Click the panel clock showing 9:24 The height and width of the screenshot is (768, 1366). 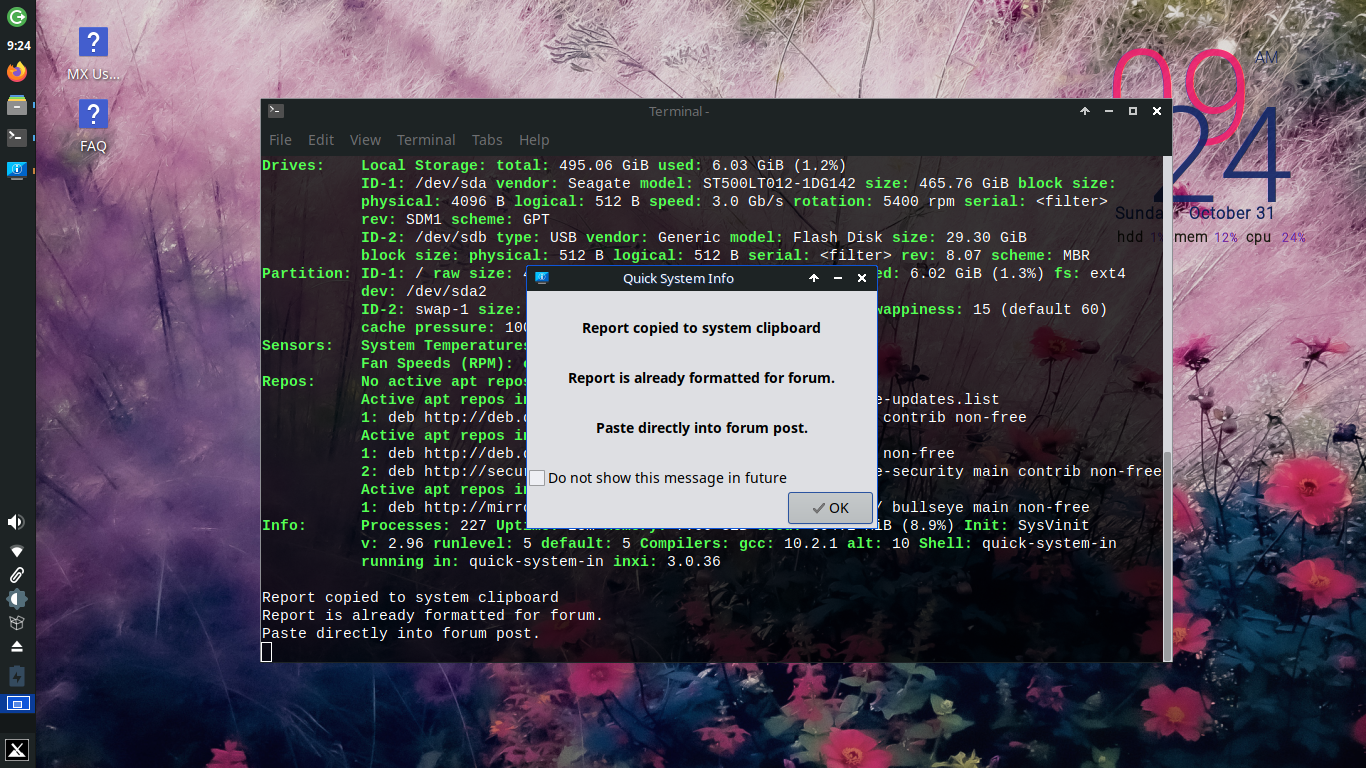coord(18,45)
